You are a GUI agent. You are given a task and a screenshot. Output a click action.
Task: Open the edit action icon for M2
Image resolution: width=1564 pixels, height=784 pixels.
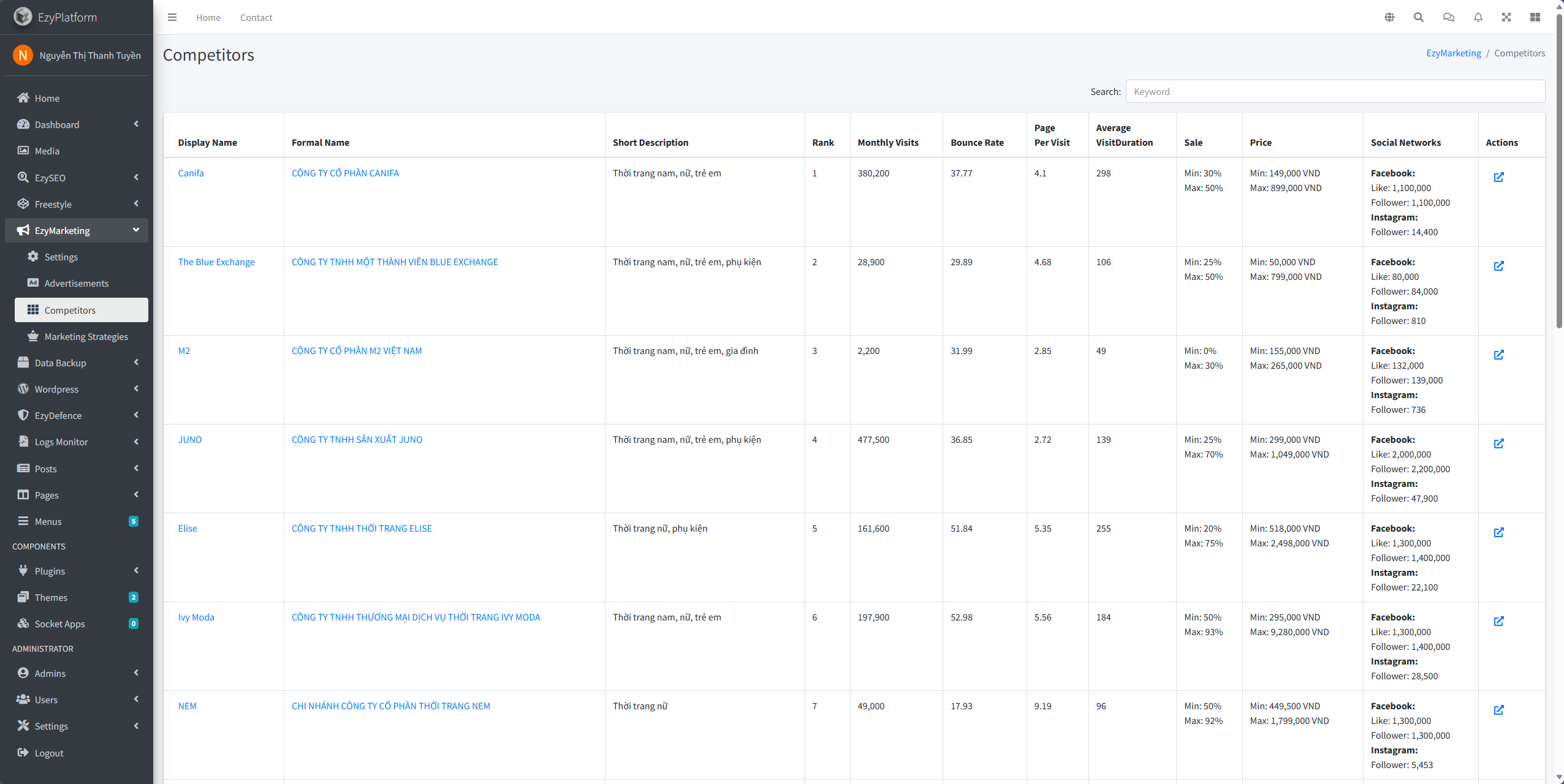click(x=1499, y=355)
